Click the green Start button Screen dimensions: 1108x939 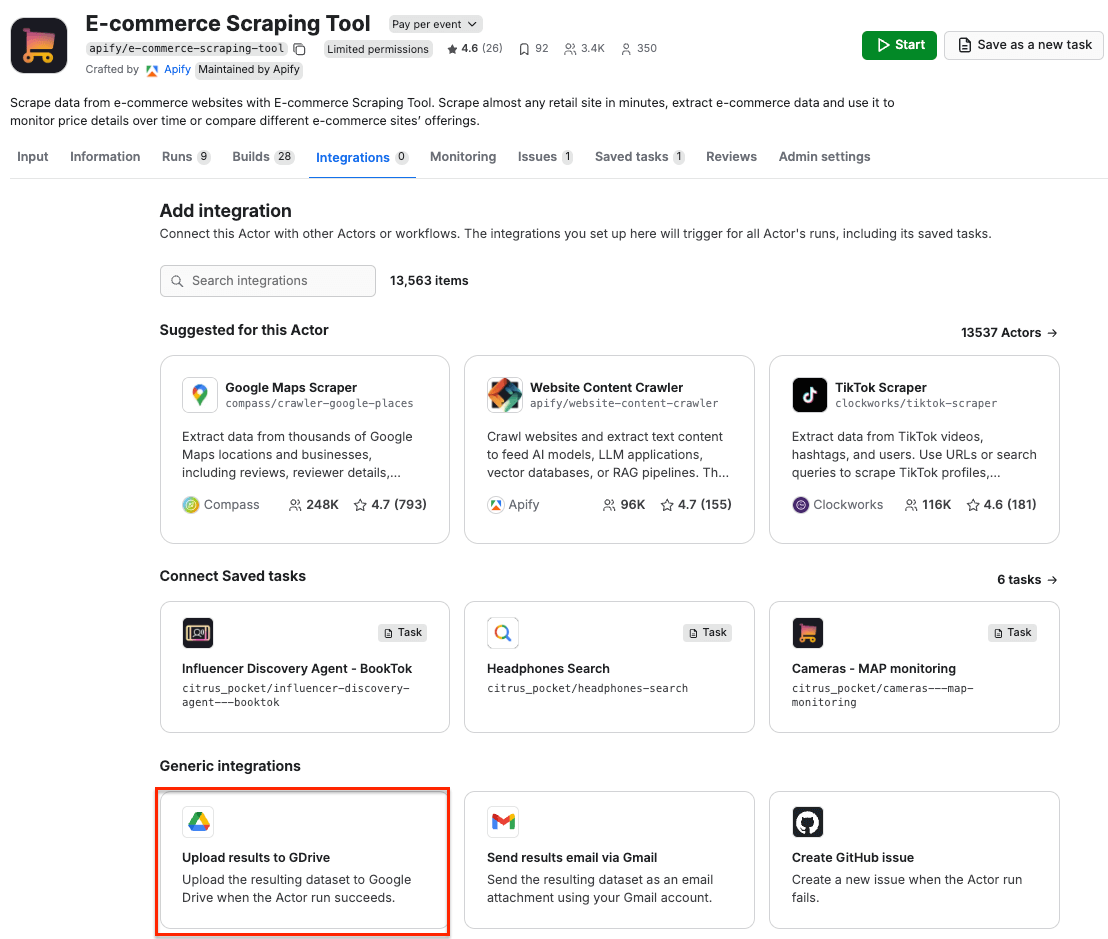(897, 45)
